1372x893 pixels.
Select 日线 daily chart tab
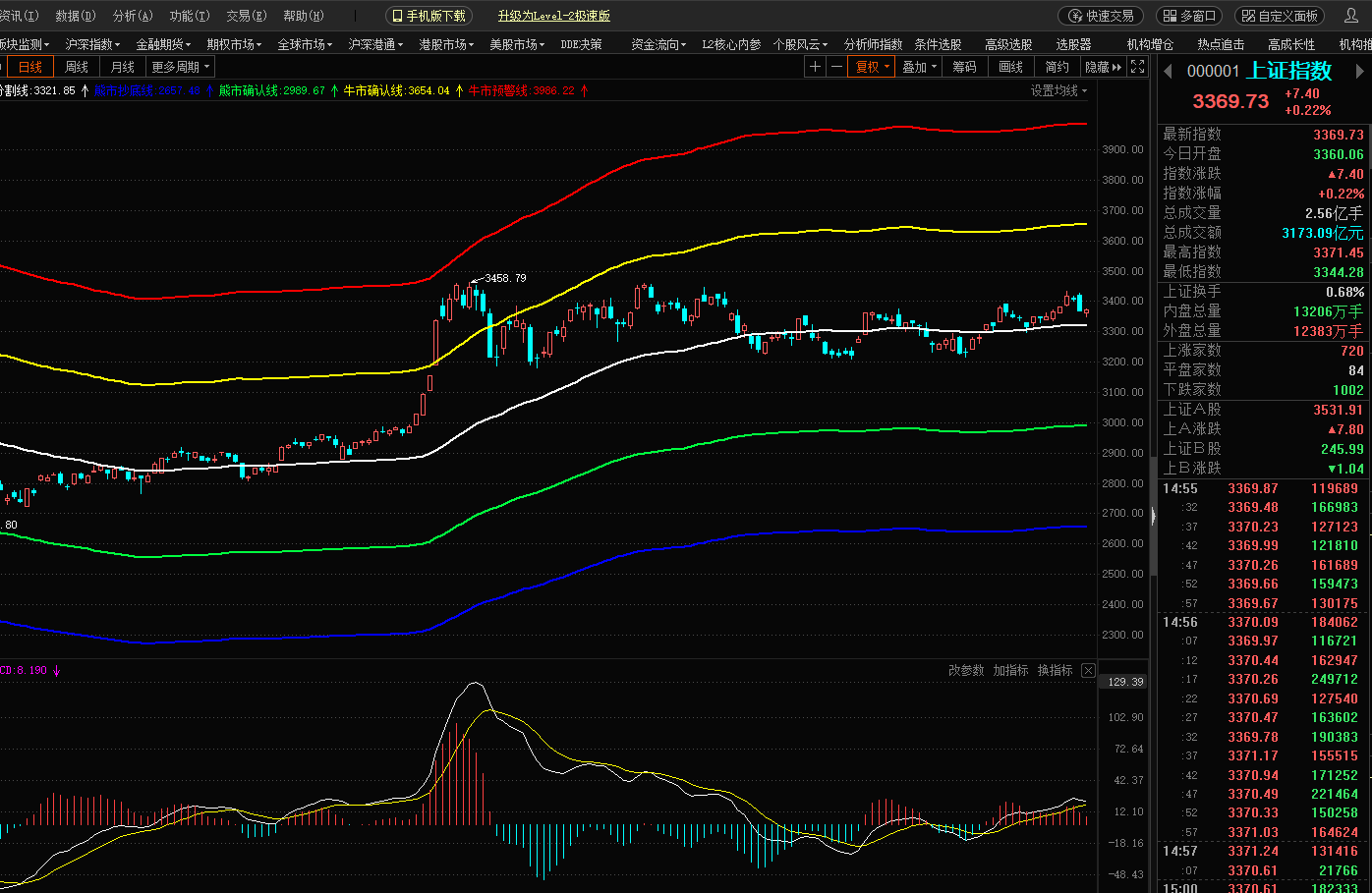(x=30, y=67)
